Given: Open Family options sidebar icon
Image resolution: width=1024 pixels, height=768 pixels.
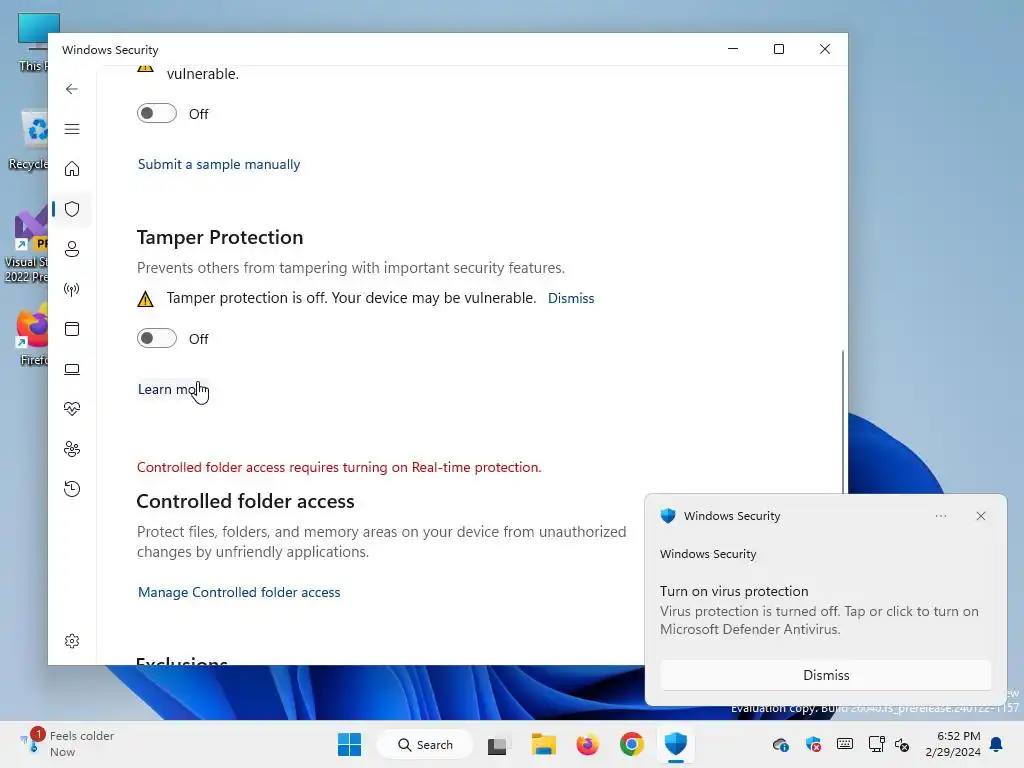Looking at the screenshot, I should pos(72,449).
